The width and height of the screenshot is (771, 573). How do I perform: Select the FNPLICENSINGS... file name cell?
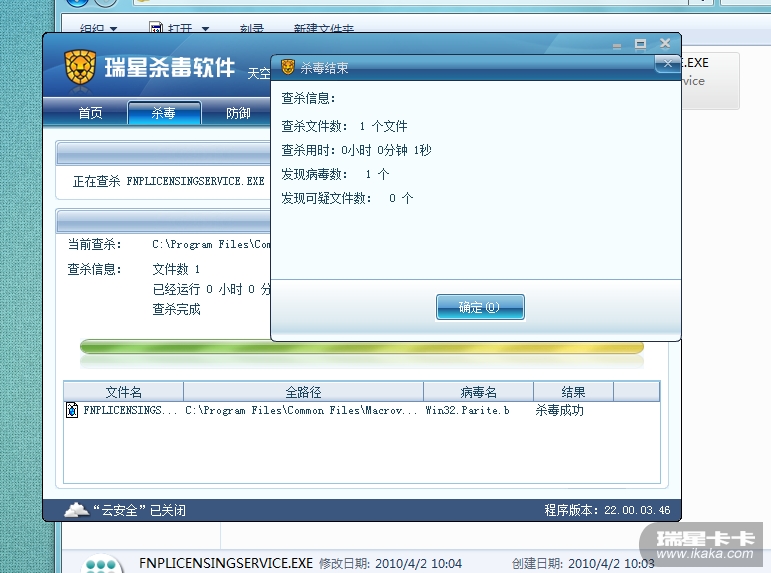point(130,410)
